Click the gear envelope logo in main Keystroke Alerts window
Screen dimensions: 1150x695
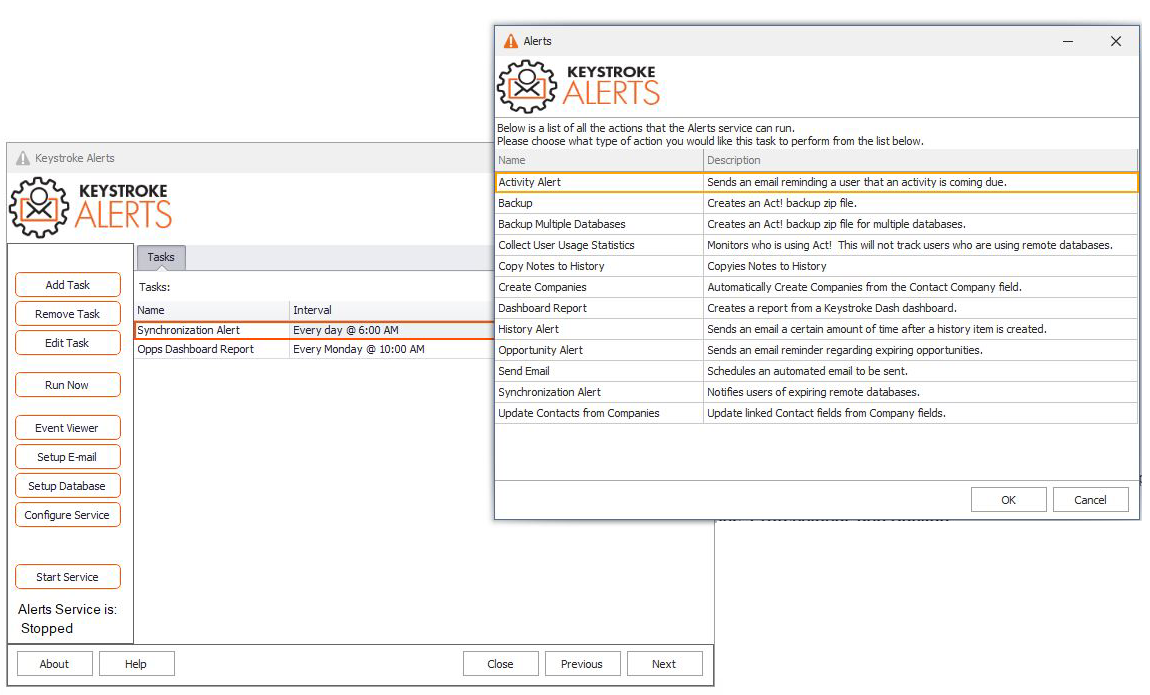pos(39,207)
